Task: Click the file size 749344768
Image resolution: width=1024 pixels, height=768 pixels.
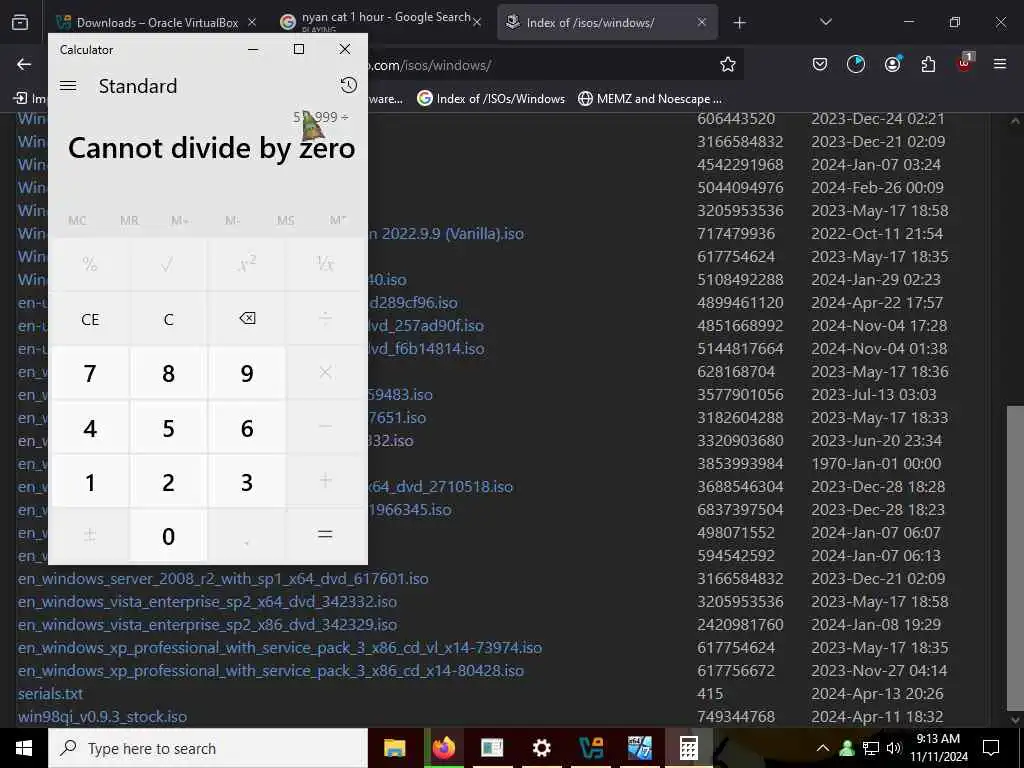Action: click(736, 716)
